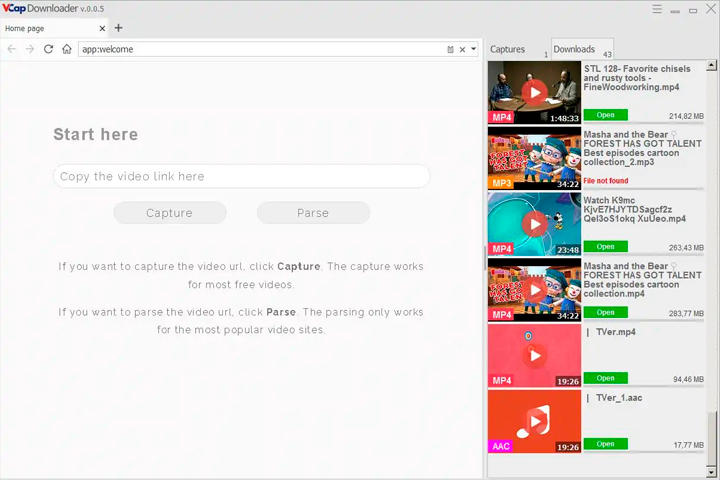Viewport: 720px width, 480px height.
Task: Click the 17,77 MB size label
Action: 688,445
